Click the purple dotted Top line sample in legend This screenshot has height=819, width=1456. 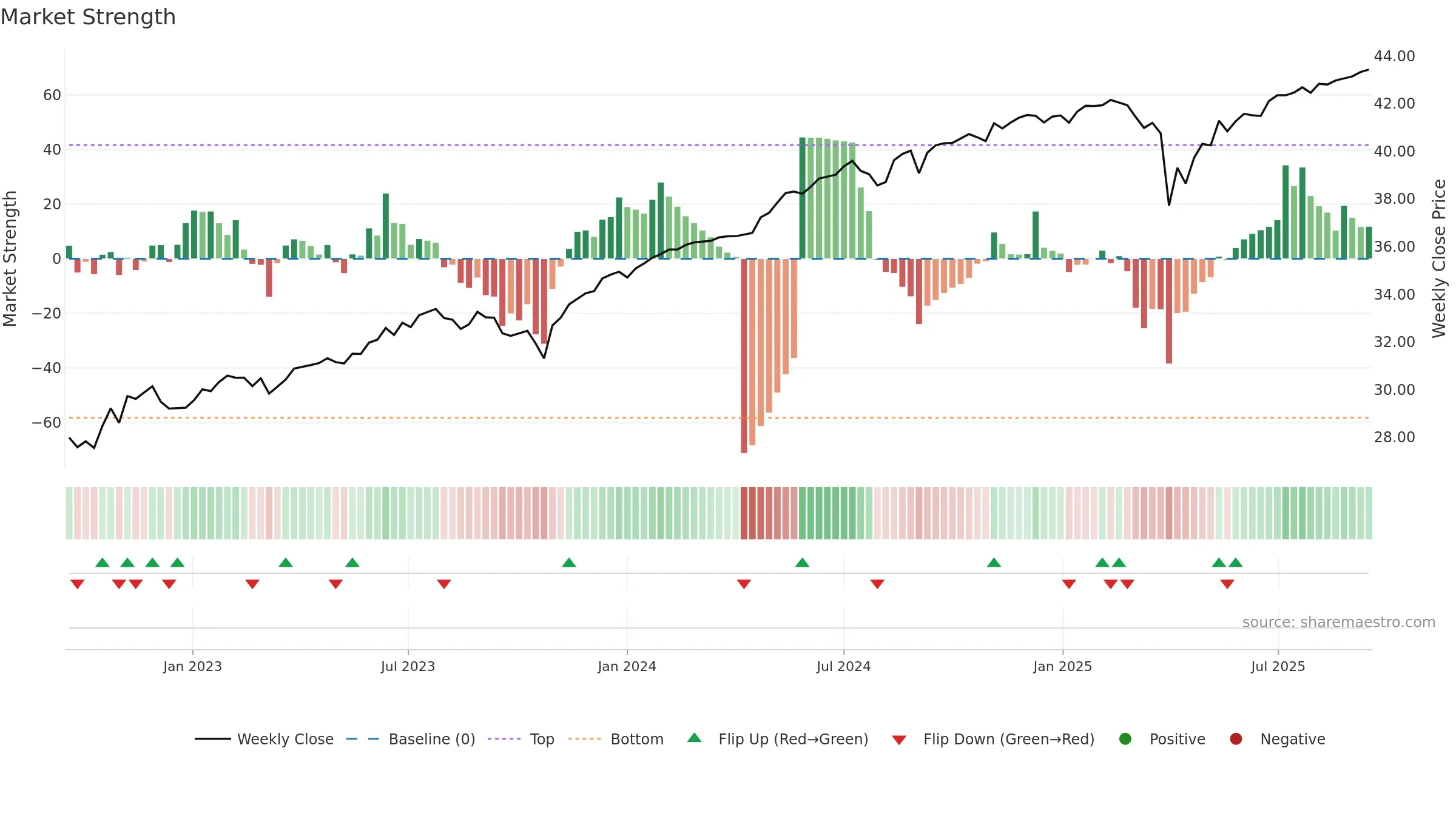[504, 739]
